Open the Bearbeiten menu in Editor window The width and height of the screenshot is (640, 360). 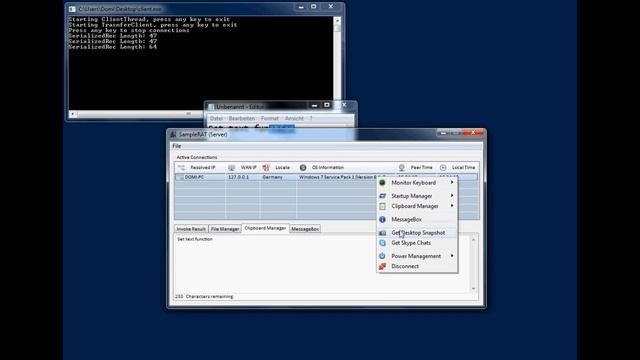pyautogui.click(x=242, y=118)
